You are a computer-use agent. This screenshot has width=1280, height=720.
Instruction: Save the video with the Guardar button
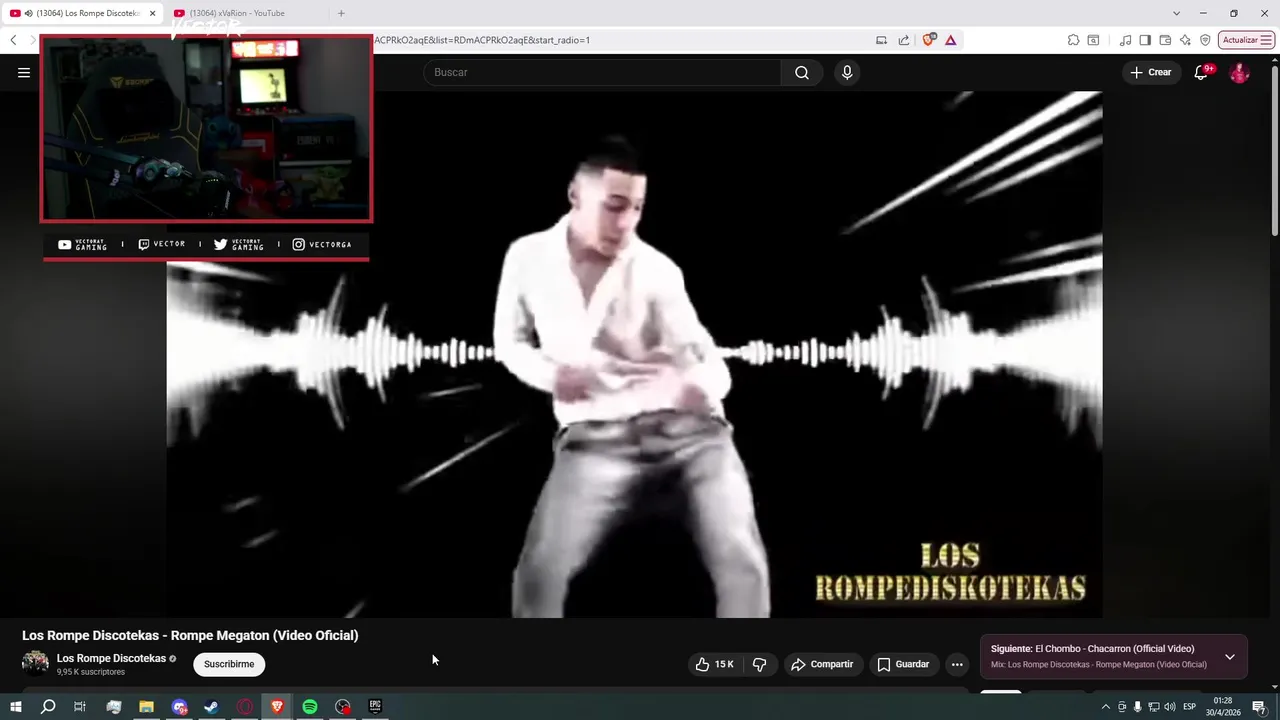[x=903, y=664]
